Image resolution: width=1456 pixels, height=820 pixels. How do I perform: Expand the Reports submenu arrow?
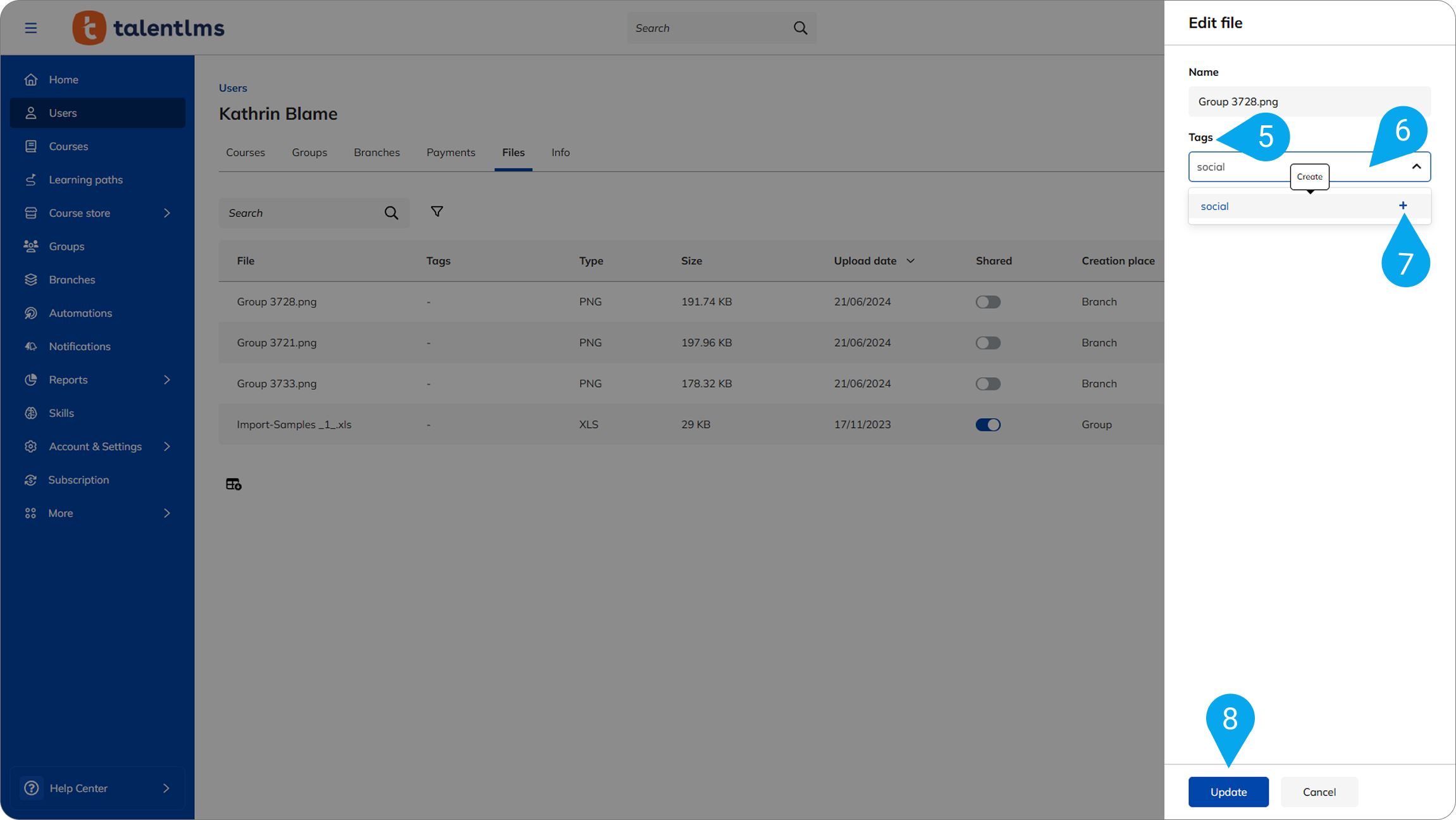[167, 380]
